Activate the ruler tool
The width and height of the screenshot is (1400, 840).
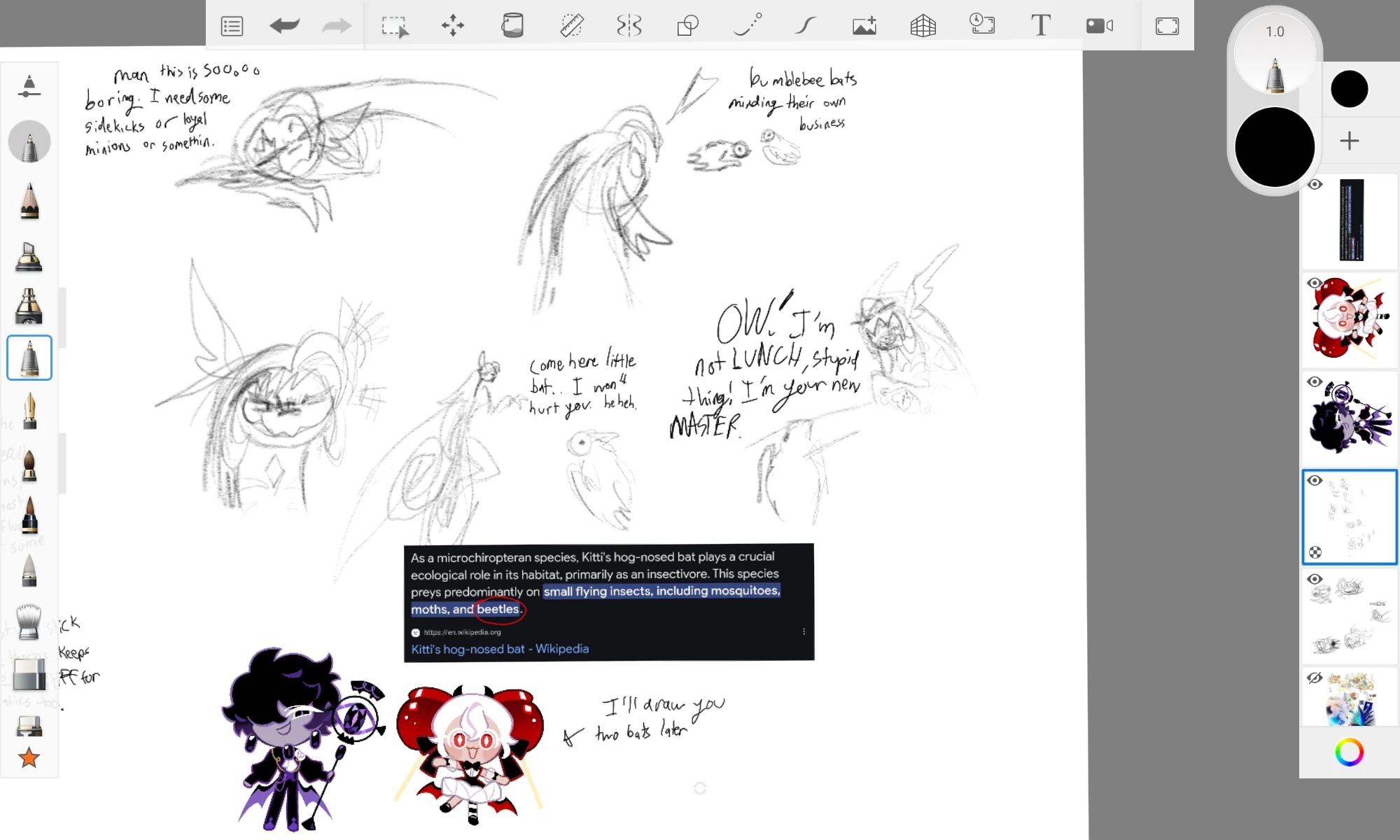coord(570,26)
